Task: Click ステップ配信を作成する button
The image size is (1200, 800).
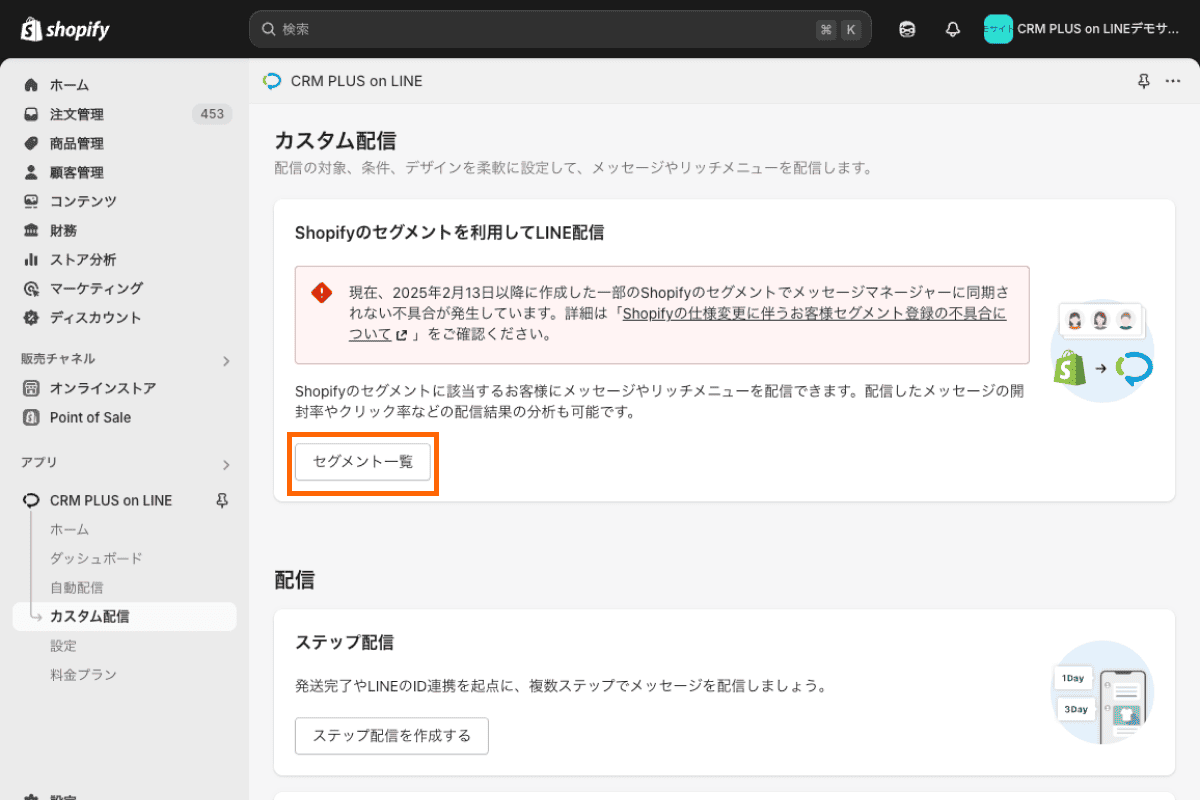Action: (x=392, y=736)
